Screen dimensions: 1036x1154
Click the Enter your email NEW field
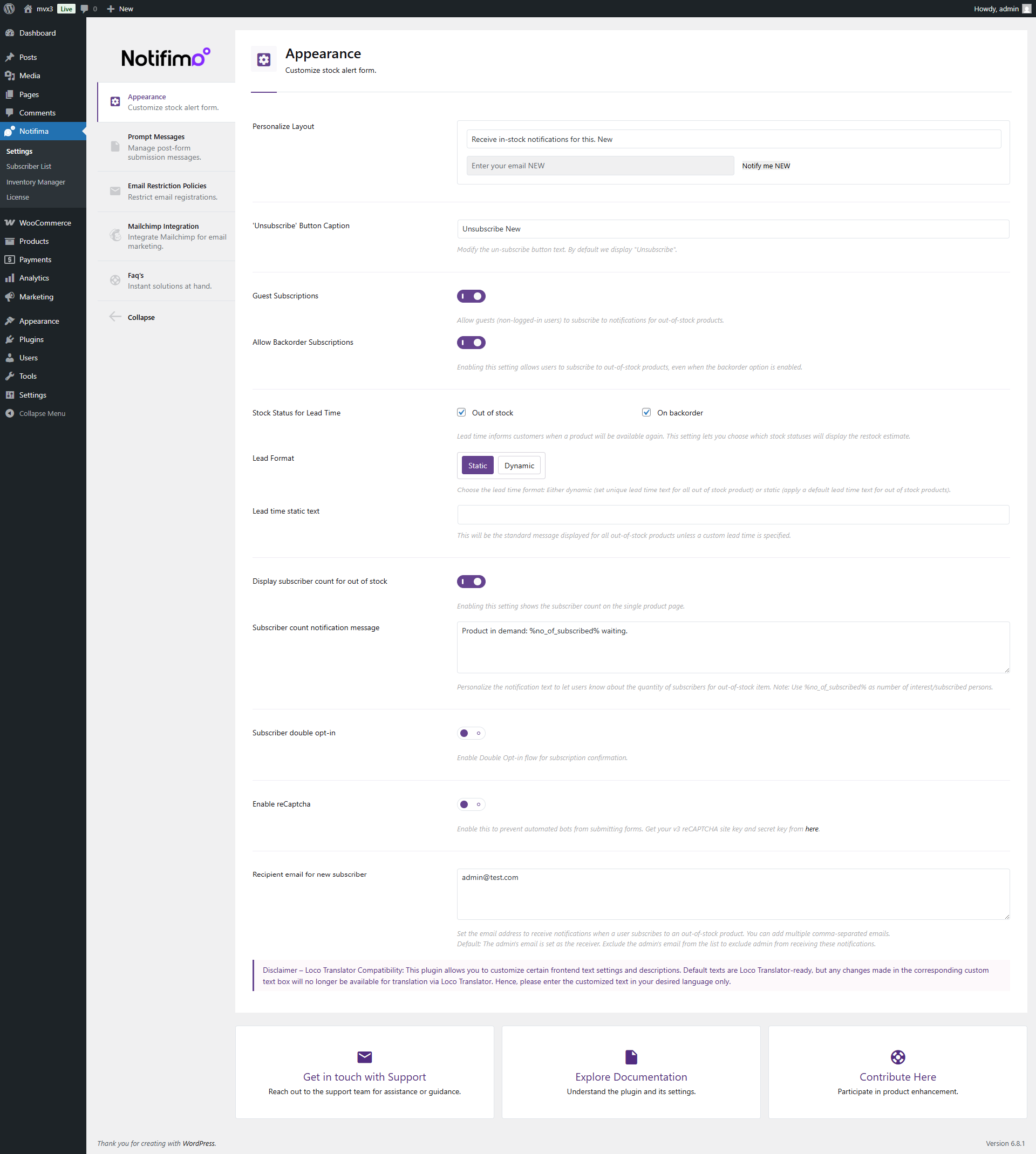600,166
